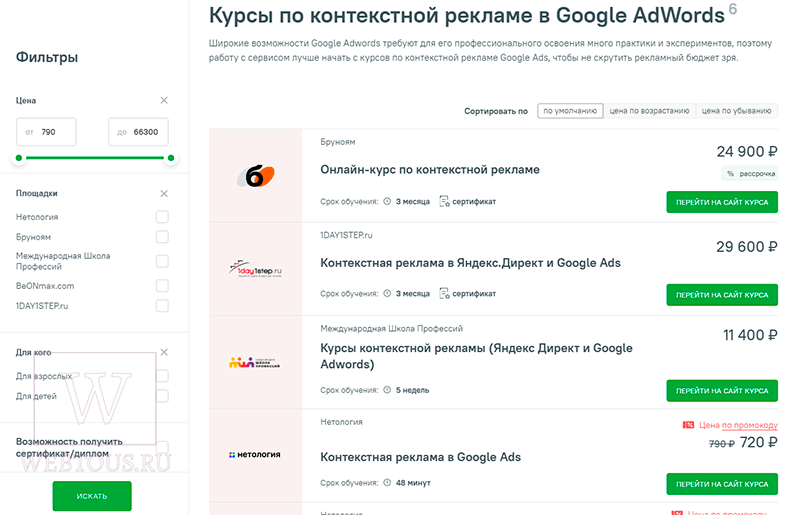Click the certificate icon in the Бруноям course row

444,202
